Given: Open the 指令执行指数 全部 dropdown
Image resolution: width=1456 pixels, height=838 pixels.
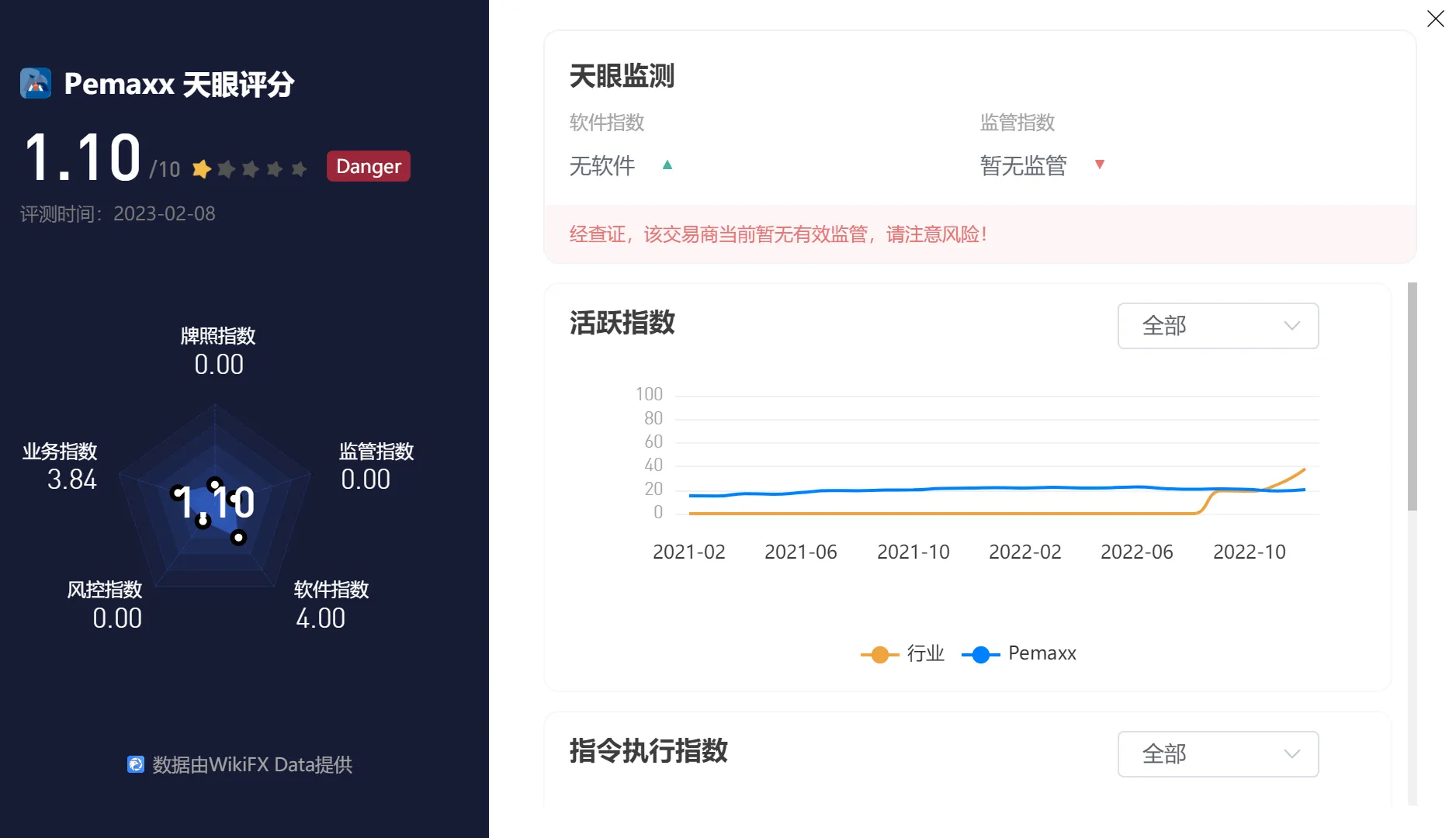Looking at the screenshot, I should (x=1218, y=753).
